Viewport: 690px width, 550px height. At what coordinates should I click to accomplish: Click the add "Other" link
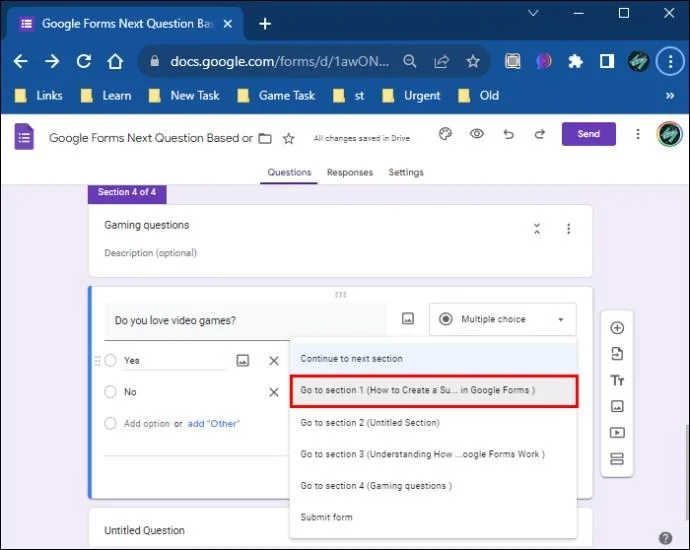213,424
